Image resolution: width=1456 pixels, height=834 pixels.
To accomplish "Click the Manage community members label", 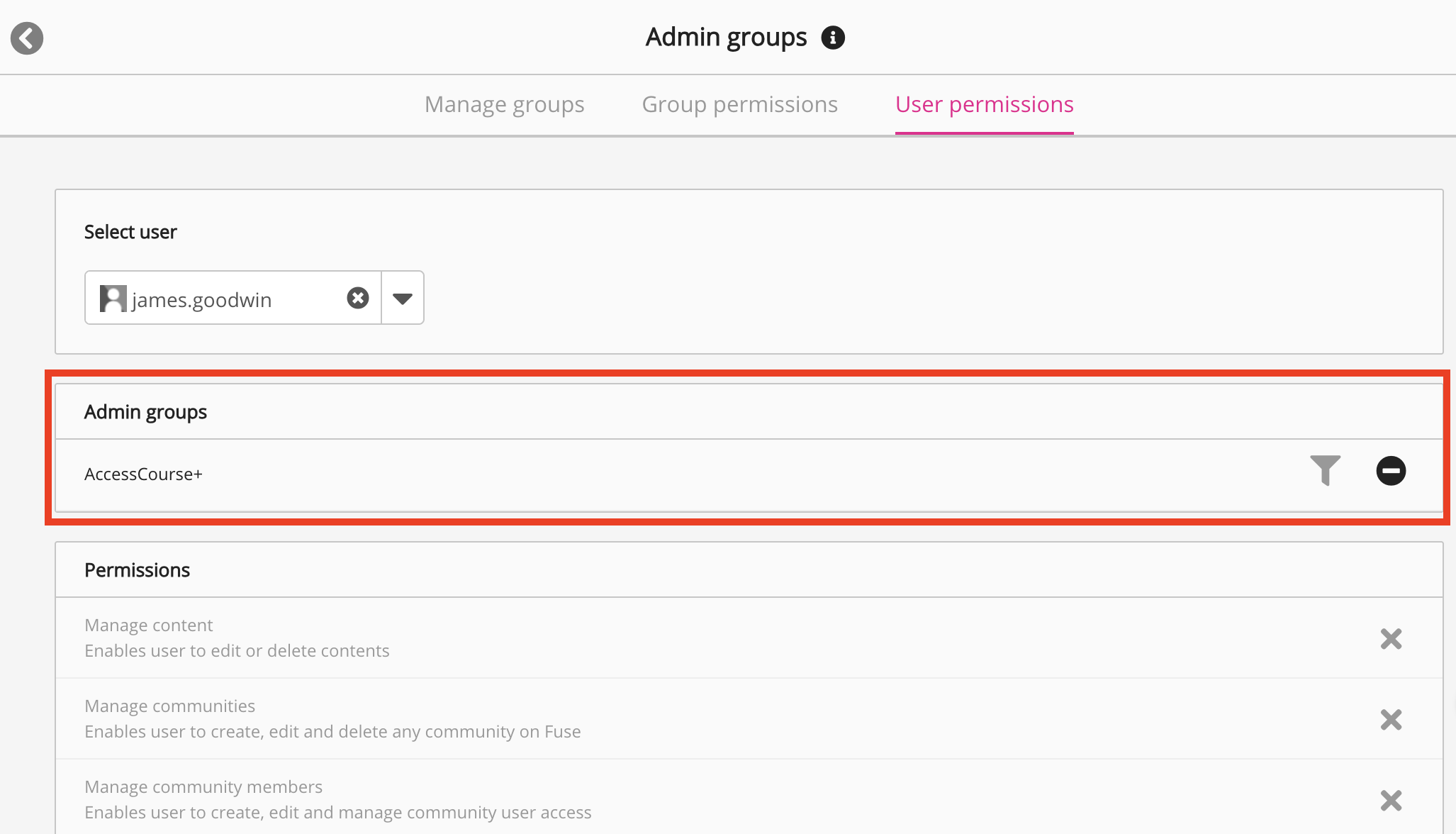I will [x=203, y=787].
